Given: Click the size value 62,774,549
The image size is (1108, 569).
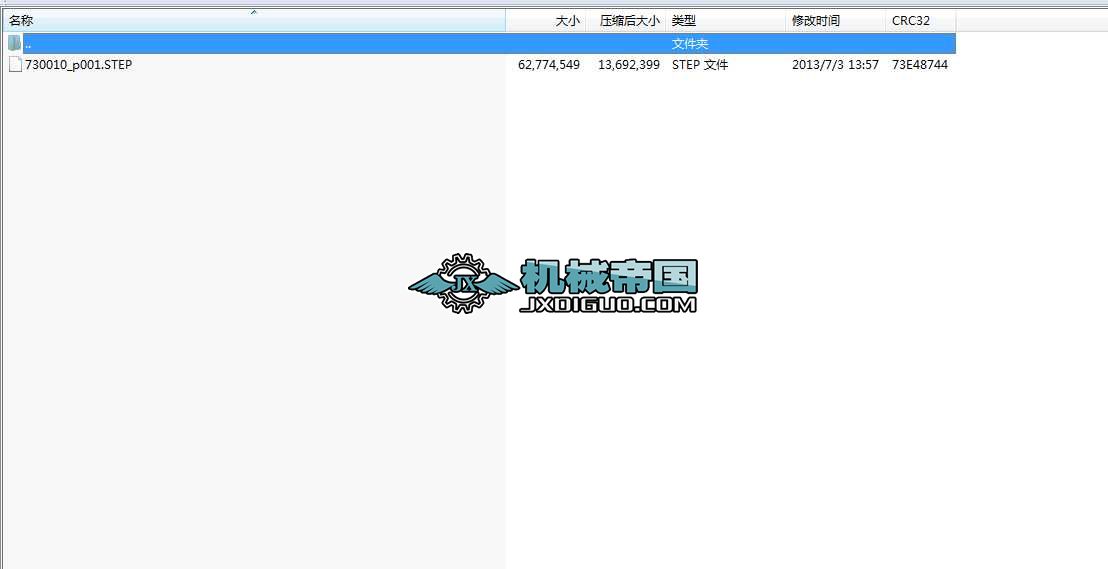Looking at the screenshot, I should [549, 65].
